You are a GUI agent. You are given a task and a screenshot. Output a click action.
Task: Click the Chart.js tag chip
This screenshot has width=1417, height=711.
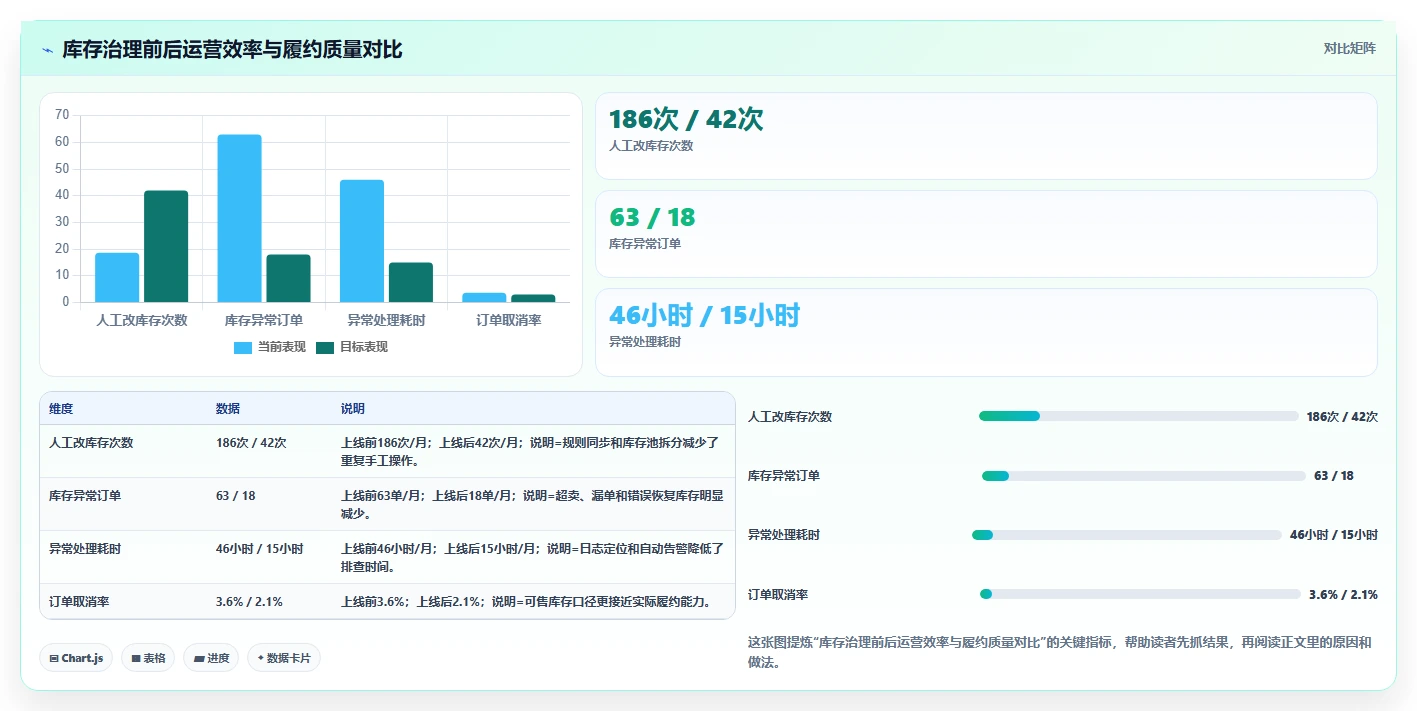[x=76, y=658]
